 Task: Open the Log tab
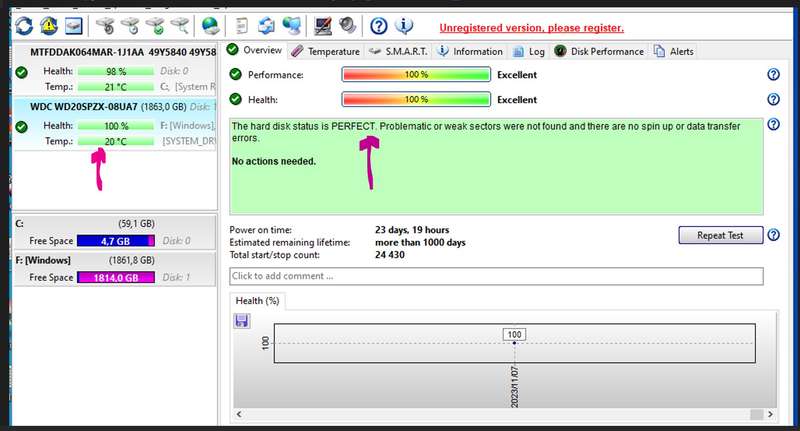pyautogui.click(x=529, y=51)
